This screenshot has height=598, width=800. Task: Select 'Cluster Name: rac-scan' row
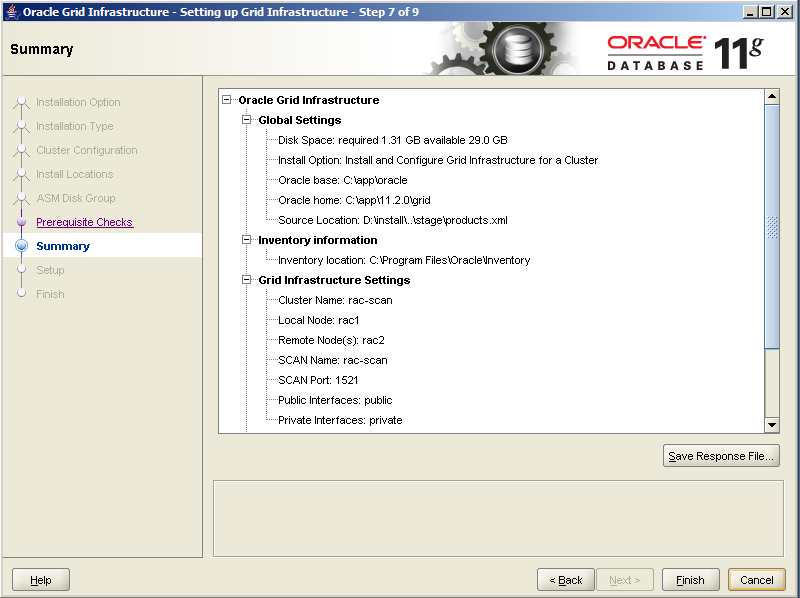[335, 300]
